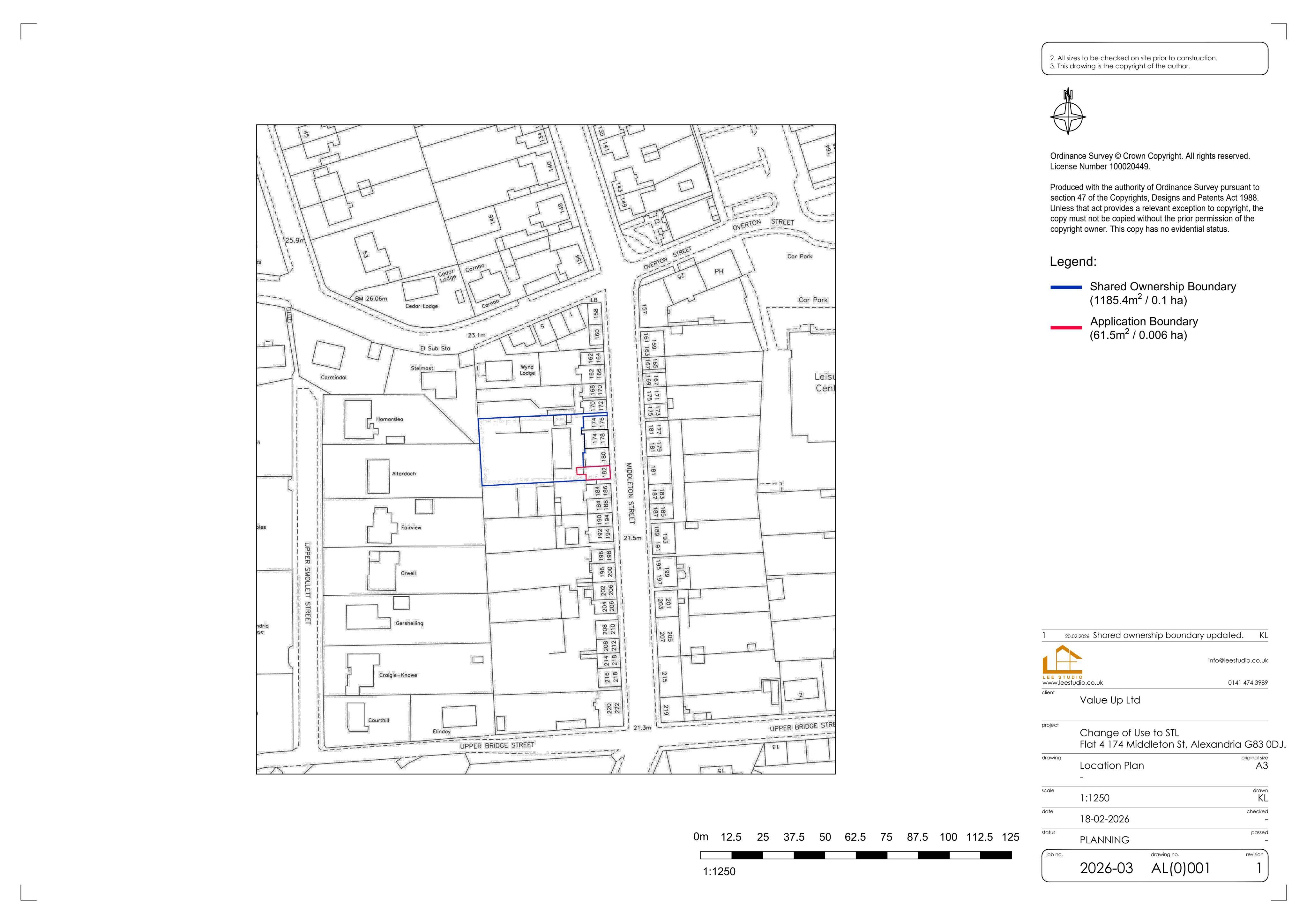Click the 'Elinday' property label

click(441, 732)
